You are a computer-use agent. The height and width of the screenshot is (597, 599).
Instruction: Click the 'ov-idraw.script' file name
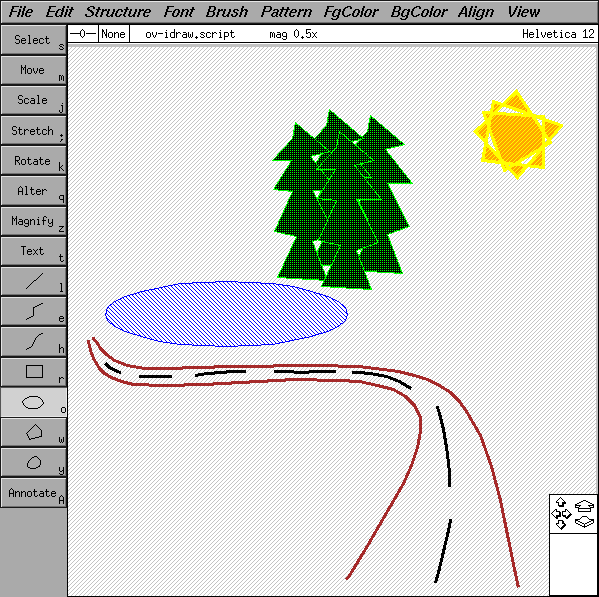tap(190, 34)
